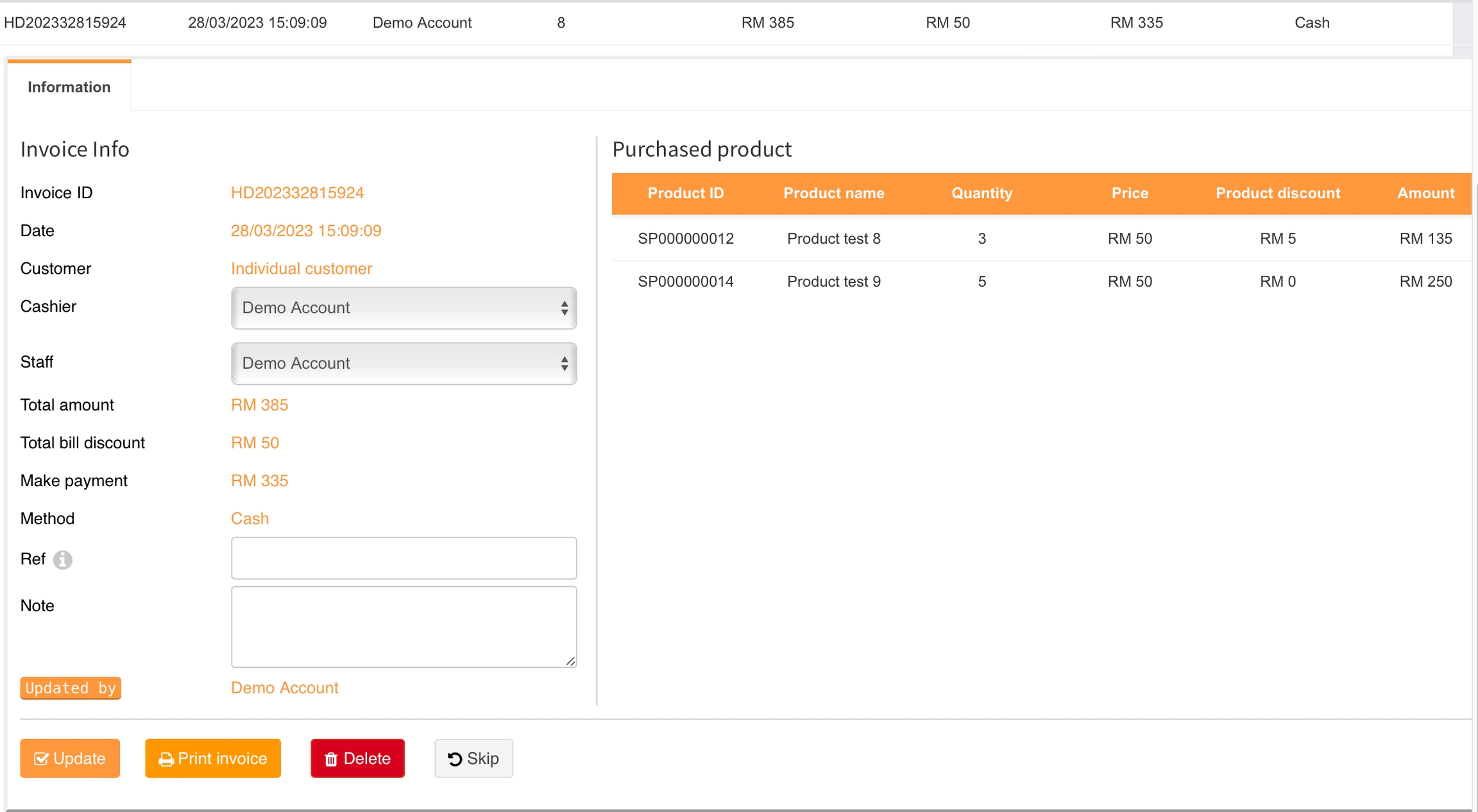
Task: Open the Cashier dropdown
Action: tap(403, 308)
